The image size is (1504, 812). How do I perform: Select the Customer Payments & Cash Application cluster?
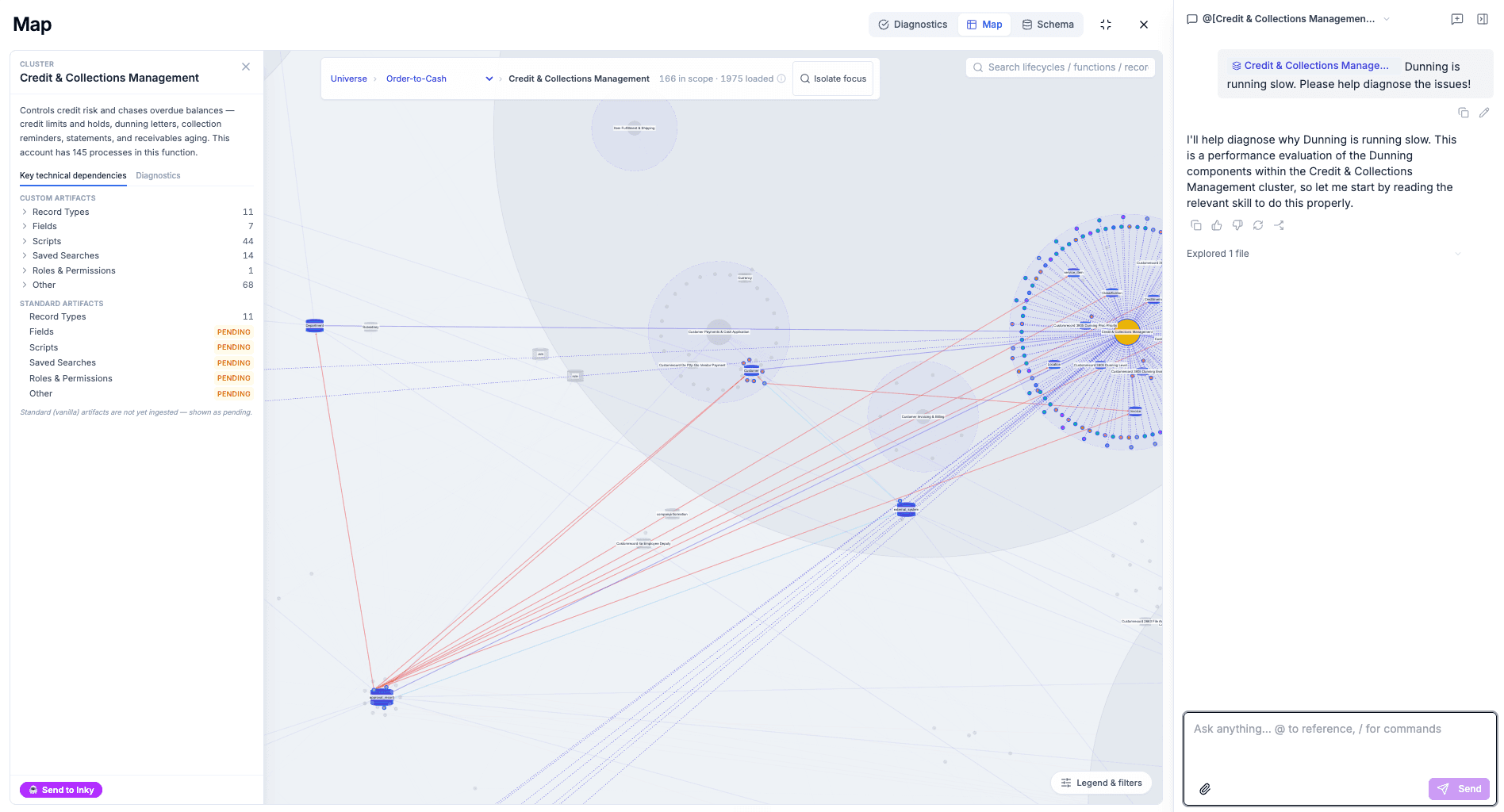(719, 331)
